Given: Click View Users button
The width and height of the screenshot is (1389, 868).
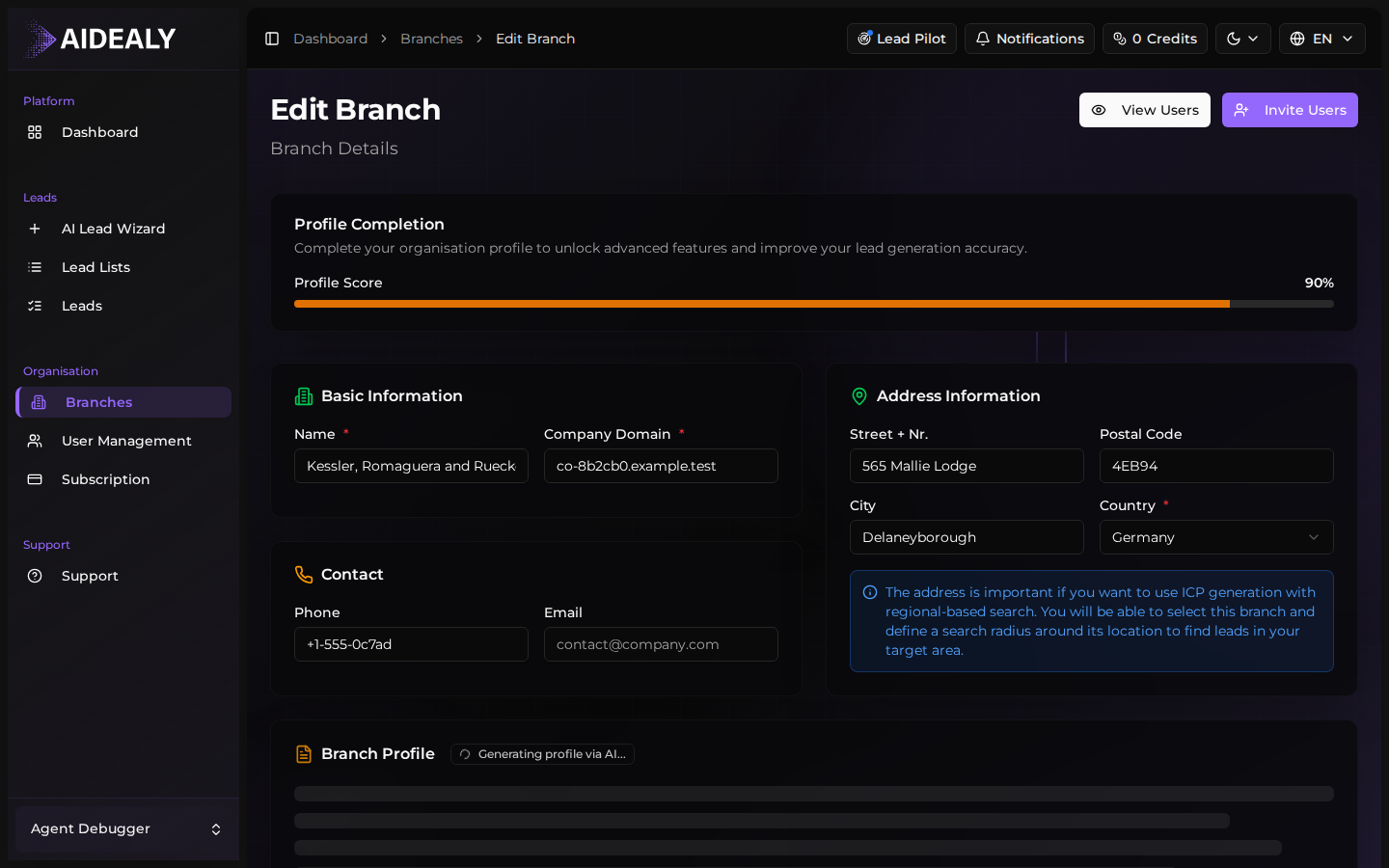Looking at the screenshot, I should pyautogui.click(x=1145, y=110).
